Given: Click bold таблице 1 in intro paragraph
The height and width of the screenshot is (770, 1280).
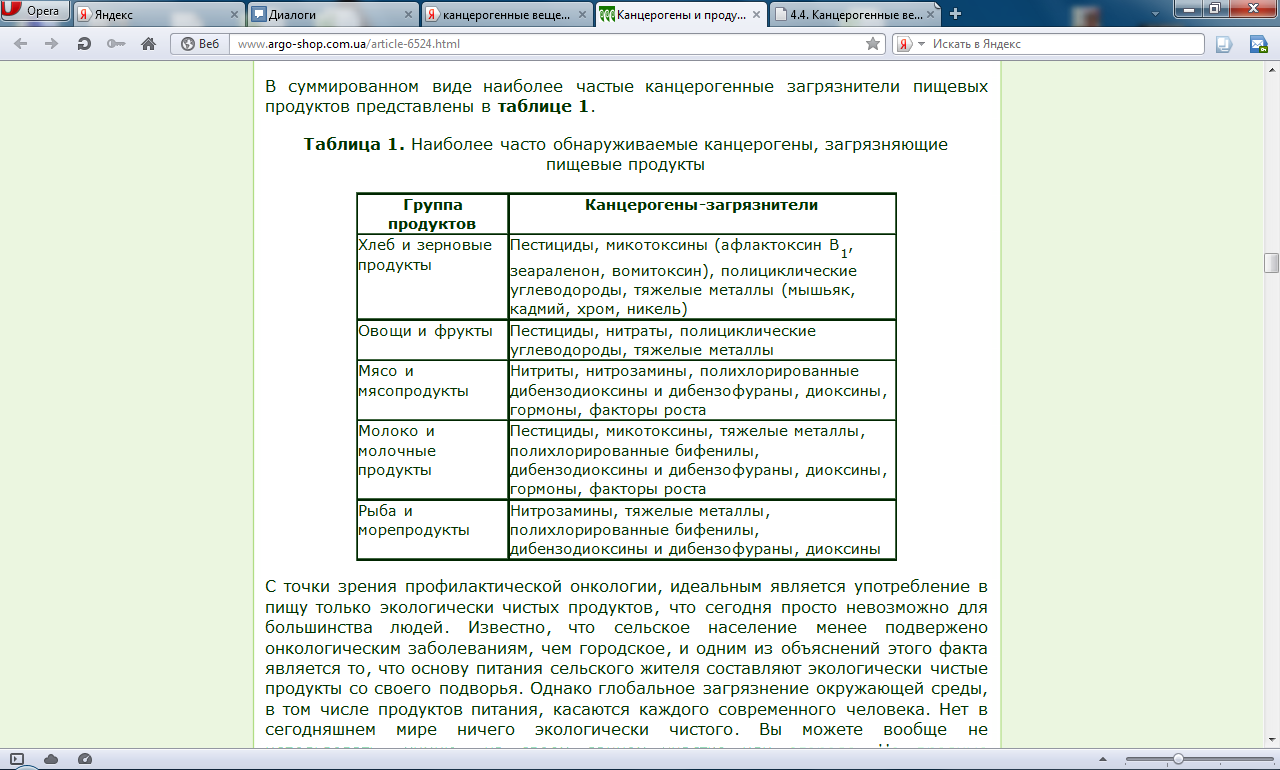Looking at the screenshot, I should pos(545,106).
